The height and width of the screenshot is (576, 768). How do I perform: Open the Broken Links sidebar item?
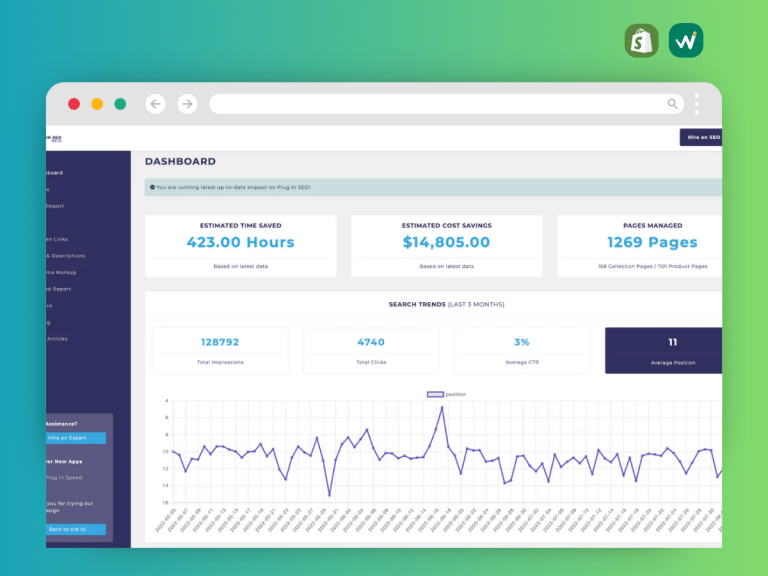pos(57,239)
